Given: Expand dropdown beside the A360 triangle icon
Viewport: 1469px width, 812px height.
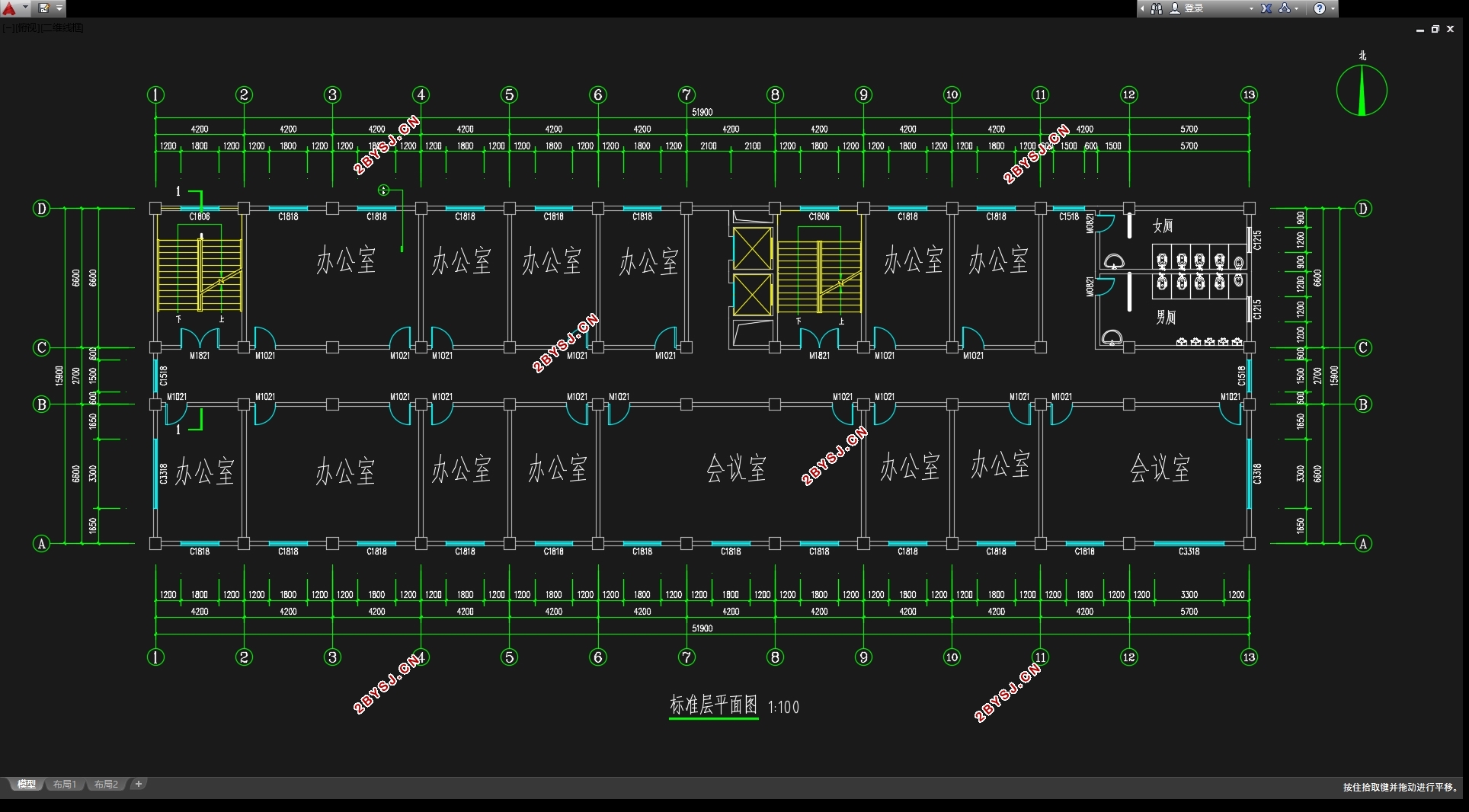Looking at the screenshot, I should [x=1297, y=9].
